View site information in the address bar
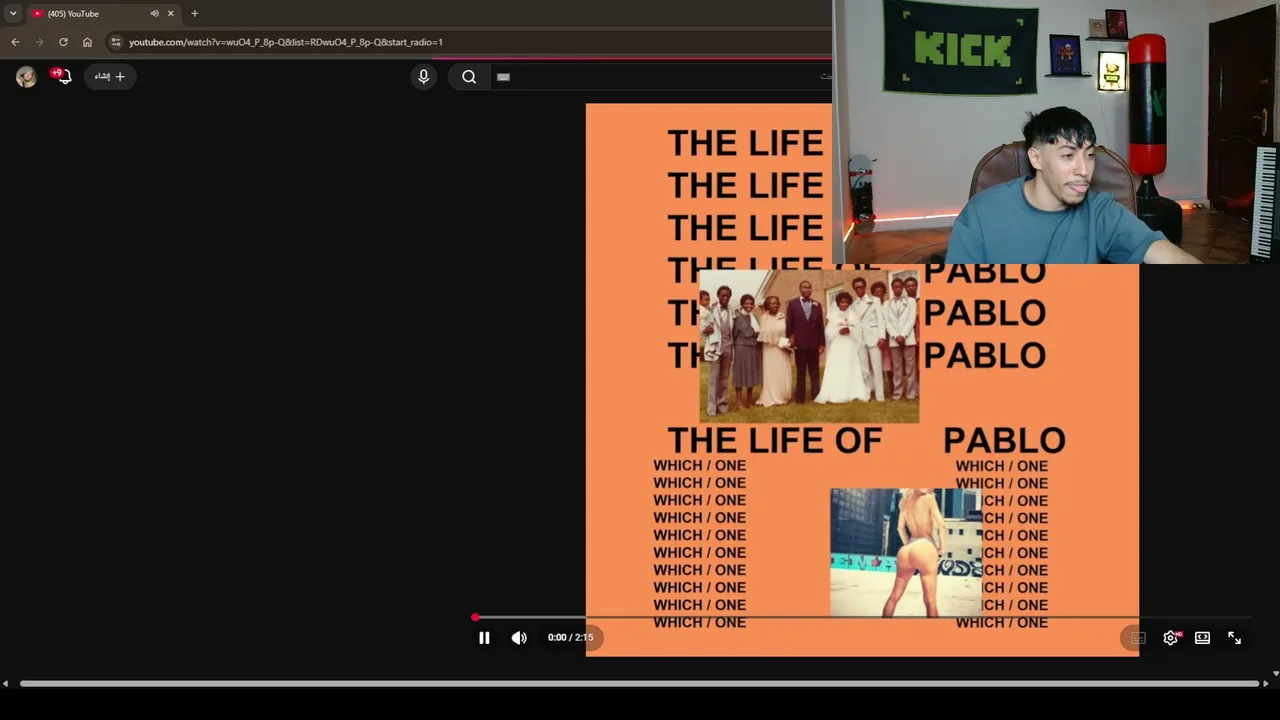1280x720 pixels. [116, 42]
